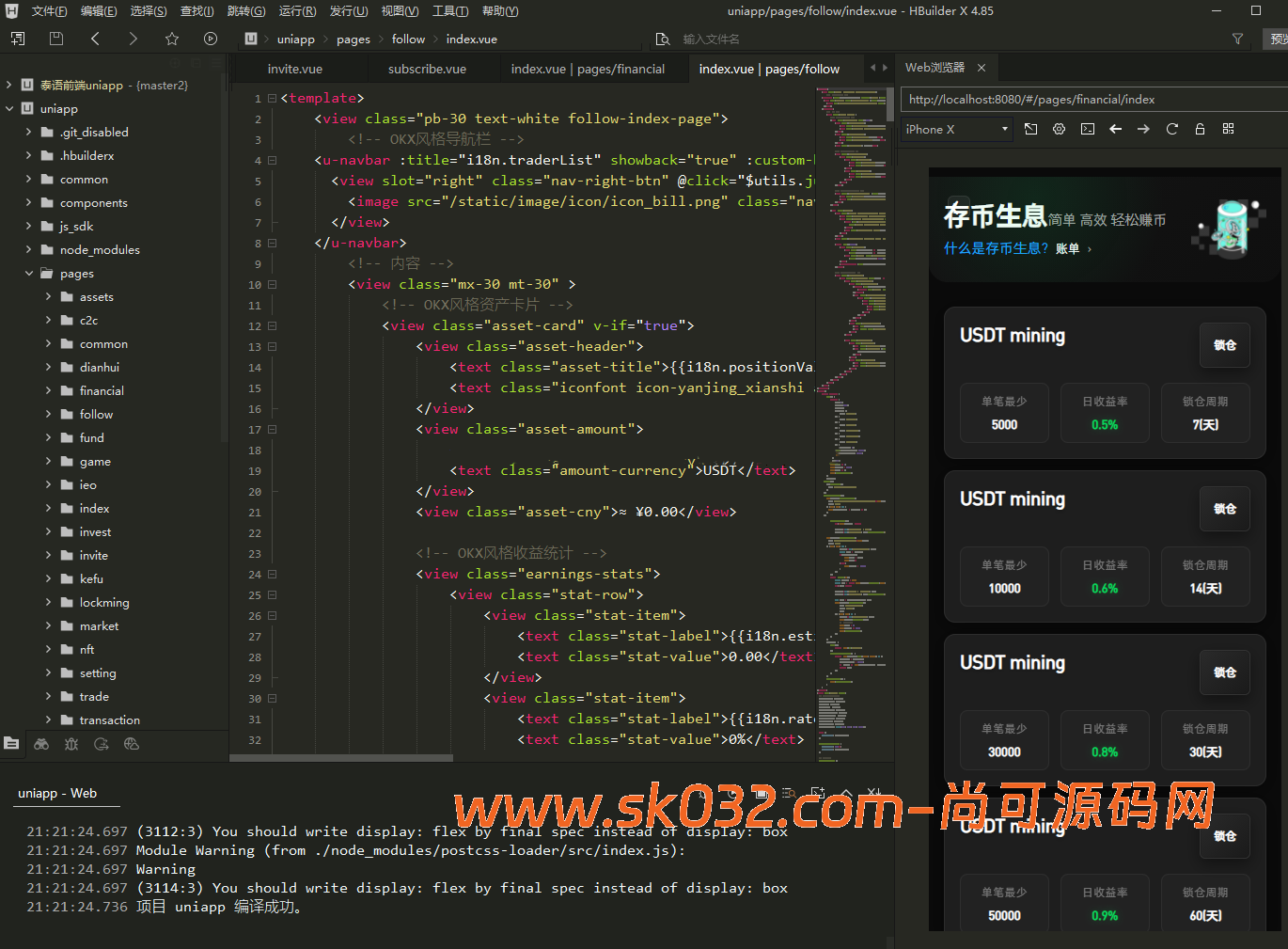Click the URL address field showing localhost:8080
1288x949 pixels.
[x=1091, y=99]
